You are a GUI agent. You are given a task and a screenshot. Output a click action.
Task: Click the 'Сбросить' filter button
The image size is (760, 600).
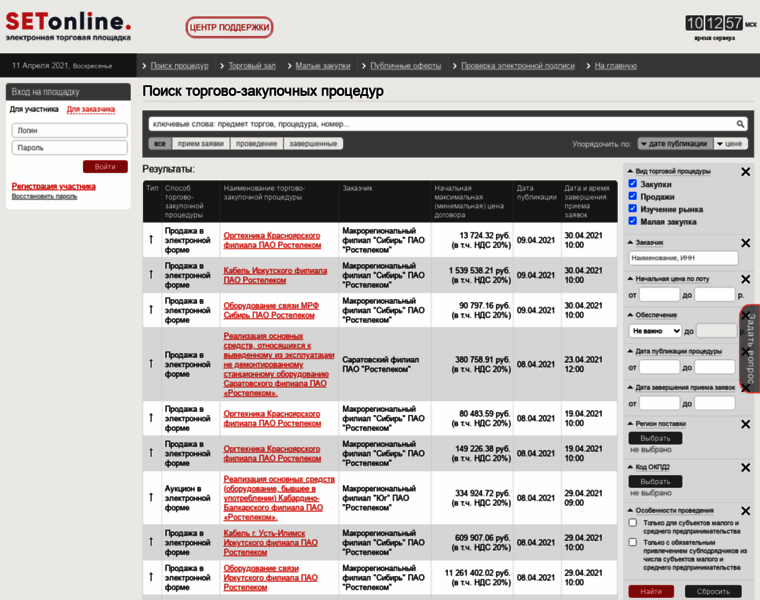pyautogui.click(x=713, y=591)
